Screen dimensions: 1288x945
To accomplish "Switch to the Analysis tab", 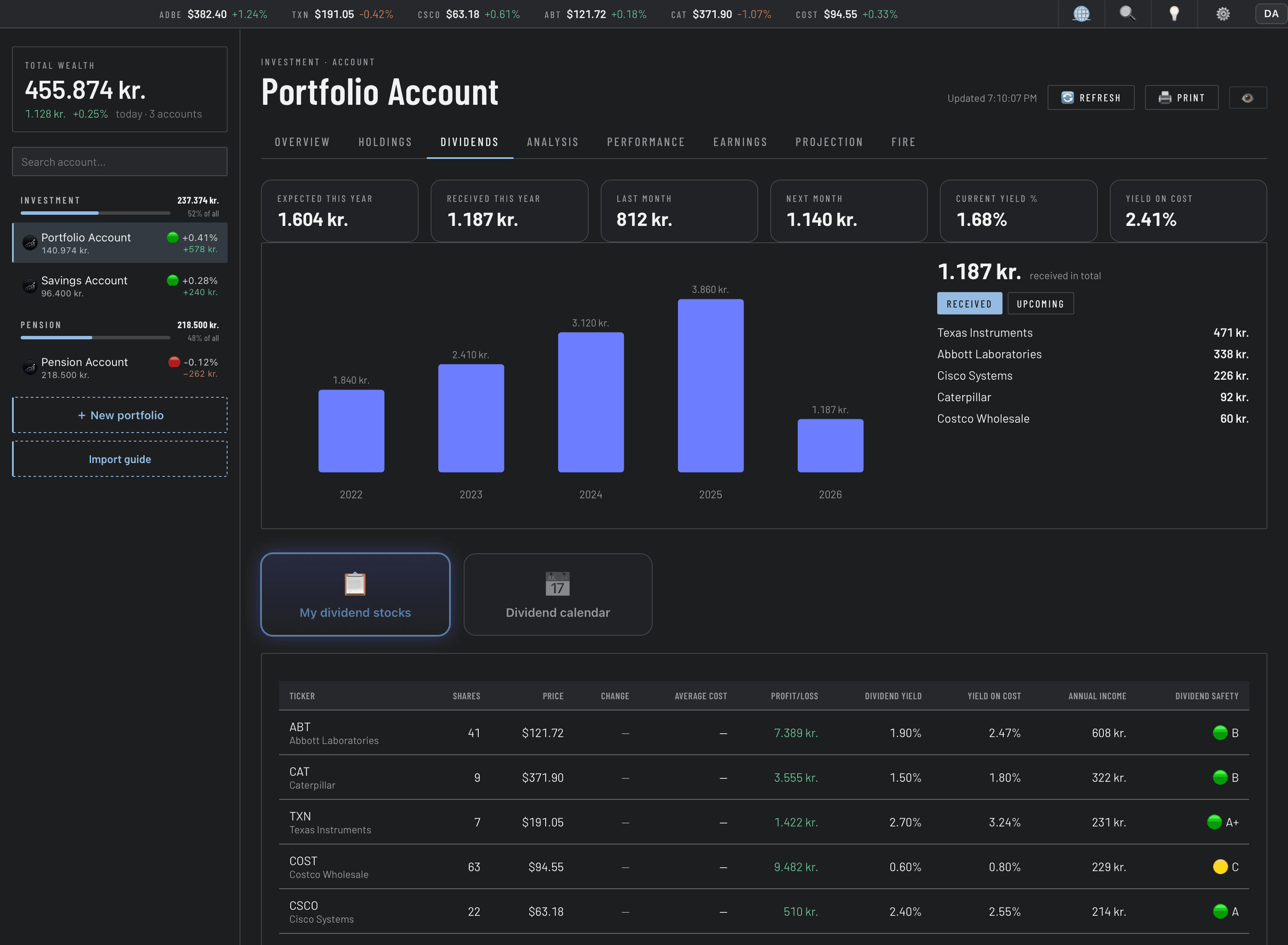I will [x=552, y=142].
